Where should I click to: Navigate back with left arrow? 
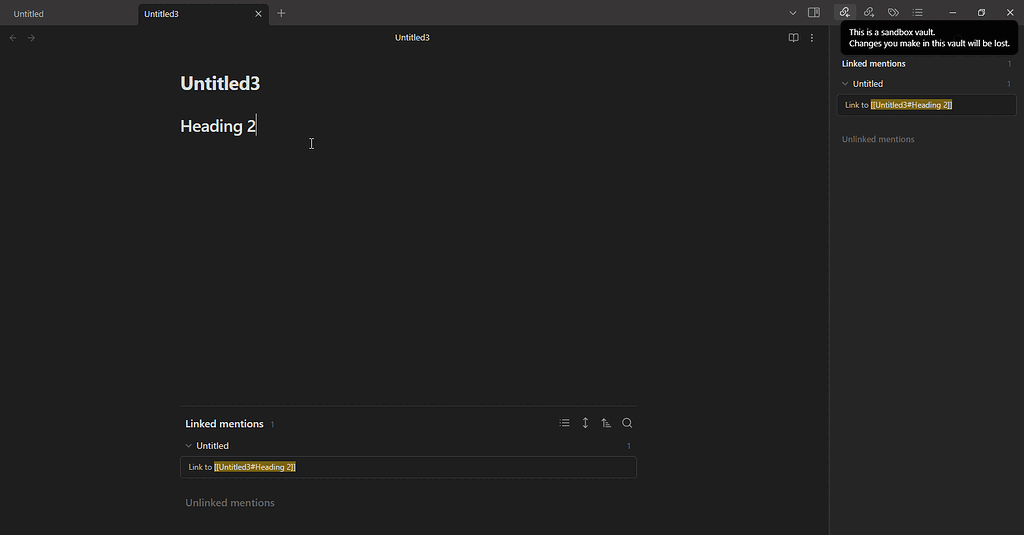click(x=13, y=38)
